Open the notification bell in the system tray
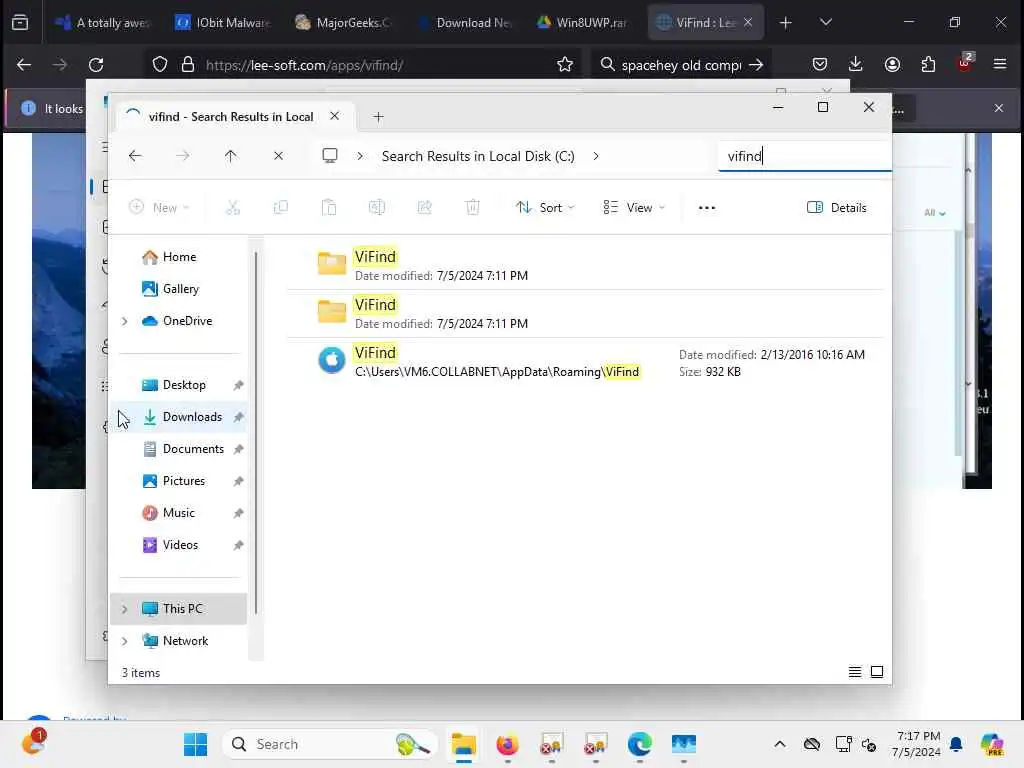 pos(956,744)
